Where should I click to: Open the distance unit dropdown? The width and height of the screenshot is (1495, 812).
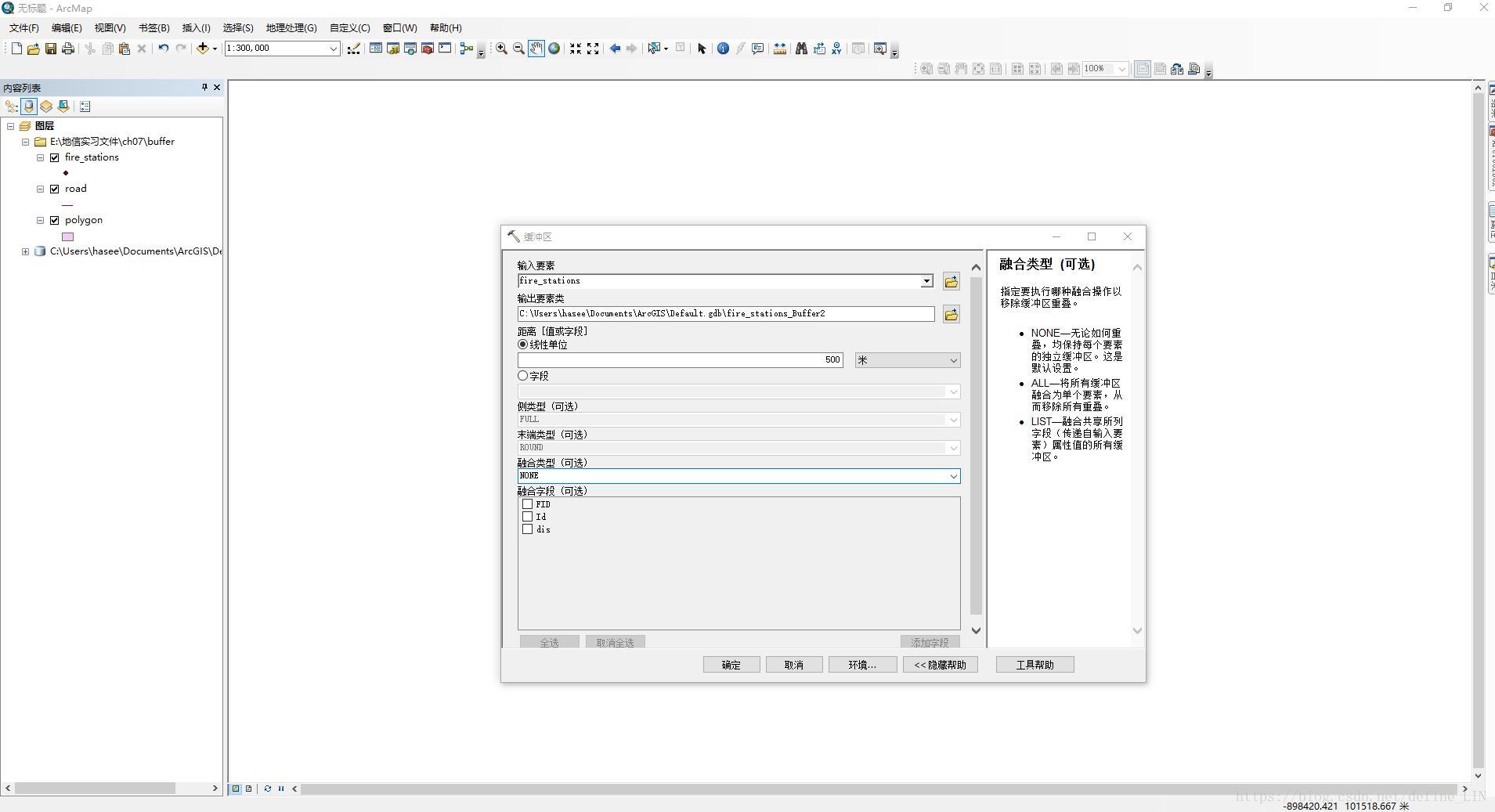pos(953,360)
